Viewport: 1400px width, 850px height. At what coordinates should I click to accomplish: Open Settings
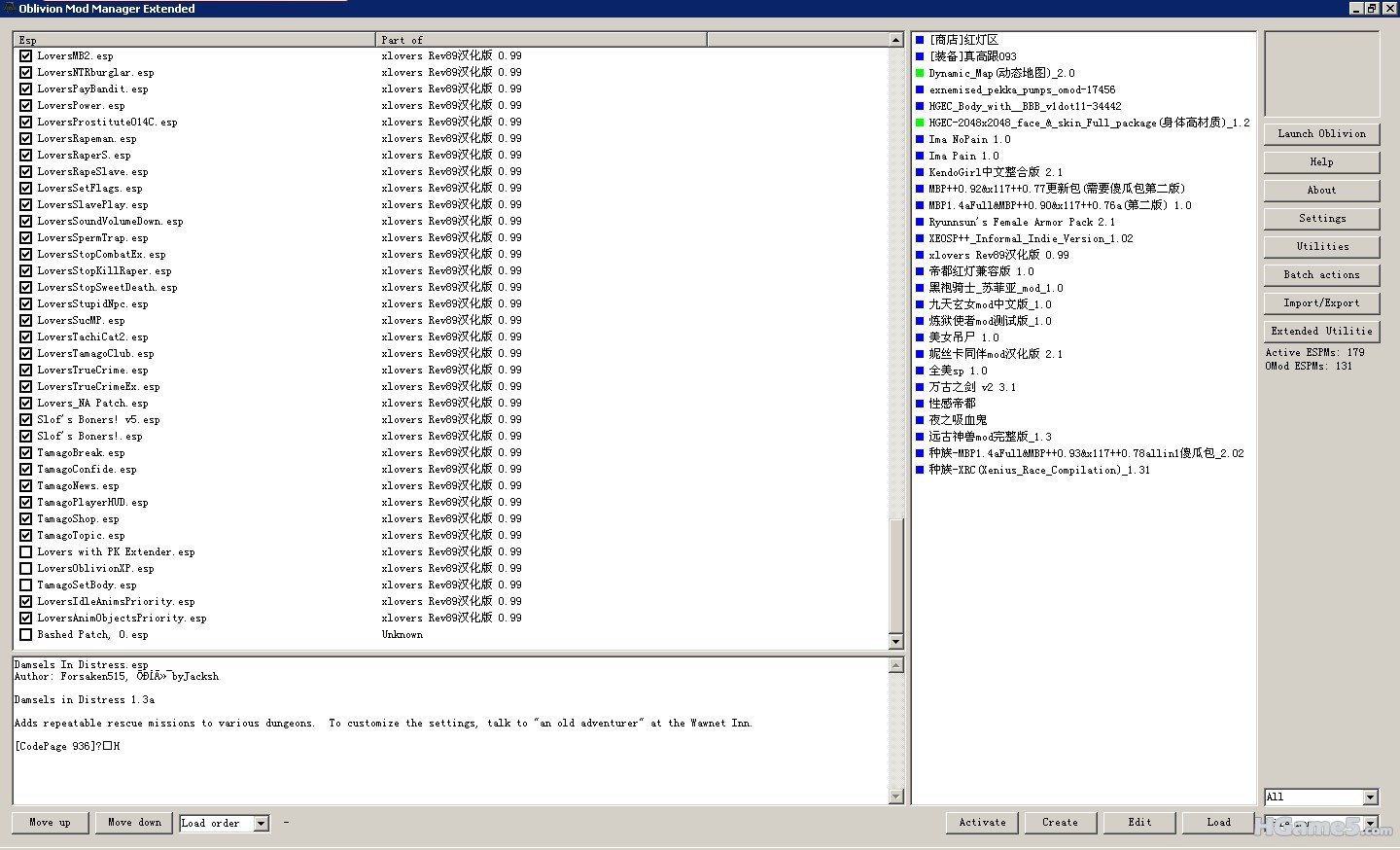tap(1321, 219)
